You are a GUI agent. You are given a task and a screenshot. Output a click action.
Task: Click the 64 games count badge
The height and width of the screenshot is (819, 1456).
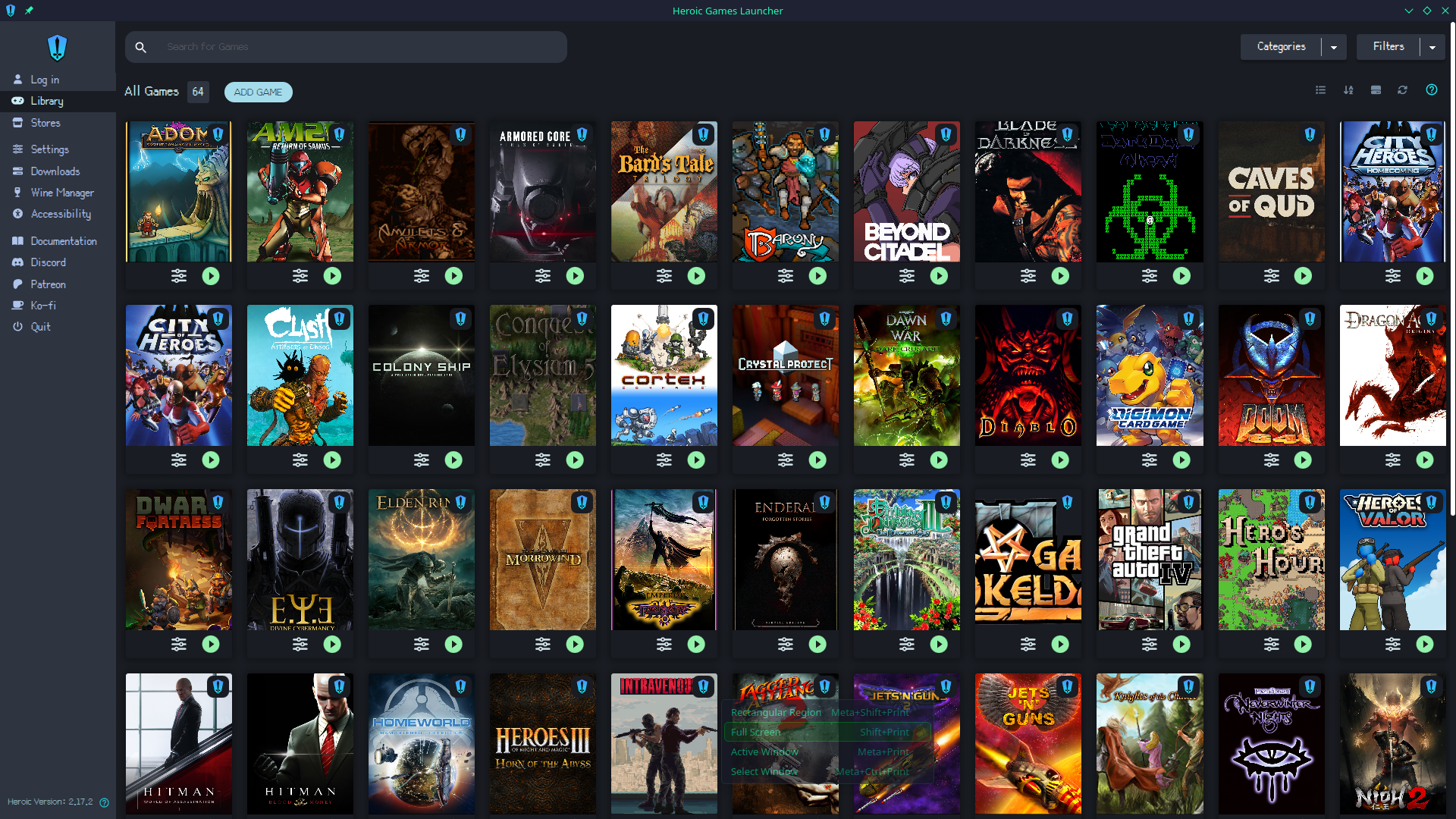coord(198,92)
